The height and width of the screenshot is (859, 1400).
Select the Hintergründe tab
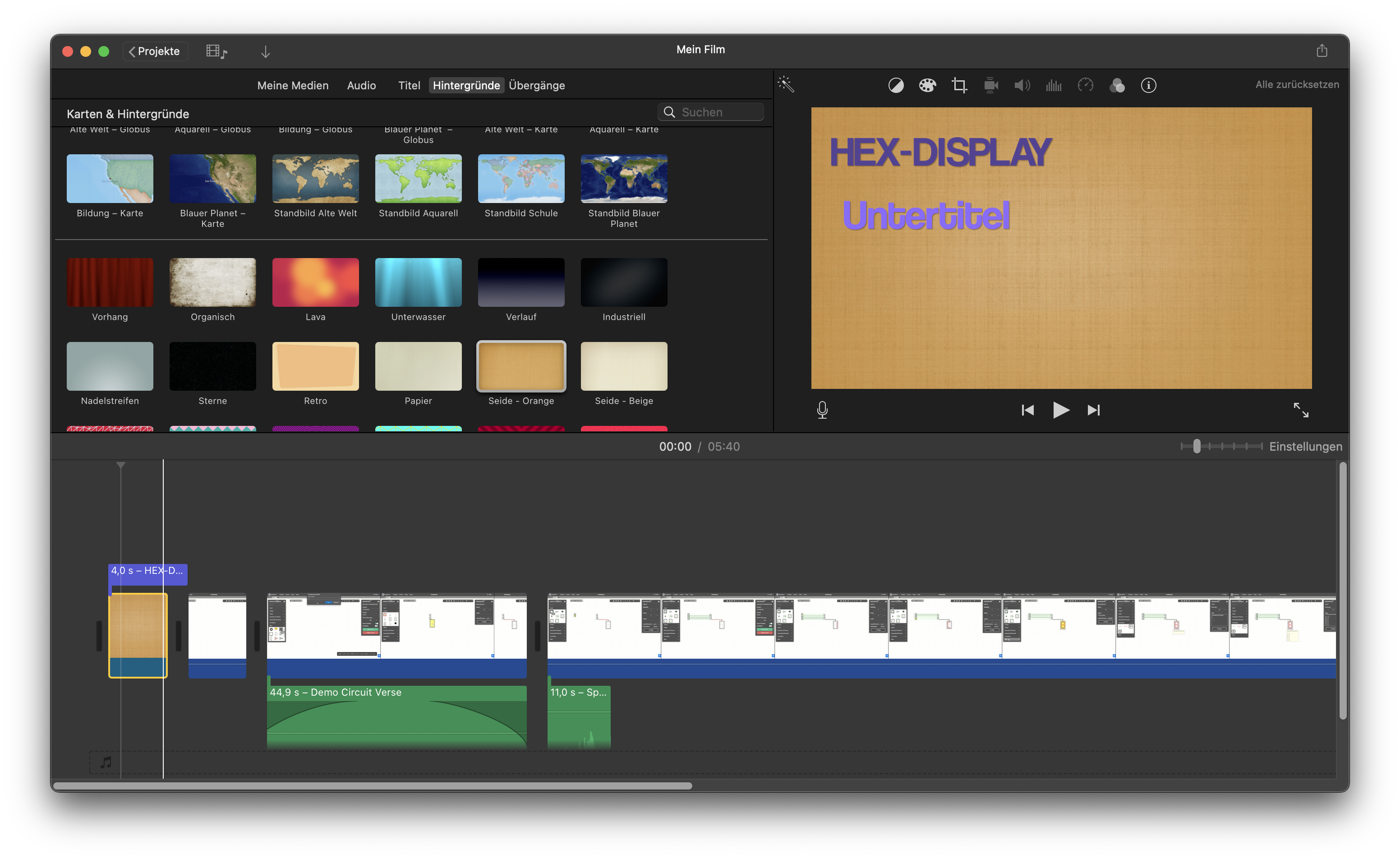coord(466,85)
